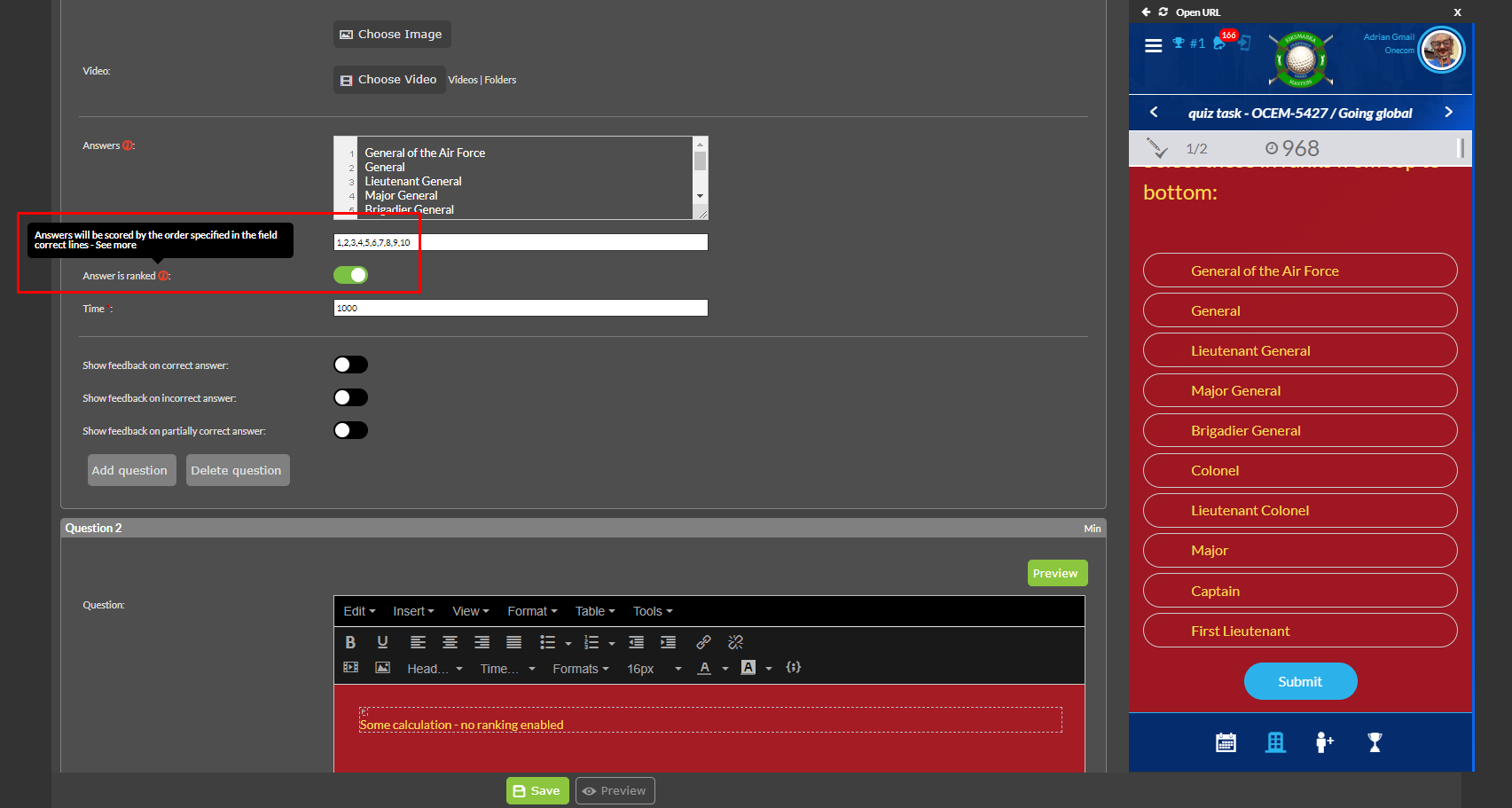Screen dimensions: 1512x808
Task: Click the green Save button
Action: 537,790
